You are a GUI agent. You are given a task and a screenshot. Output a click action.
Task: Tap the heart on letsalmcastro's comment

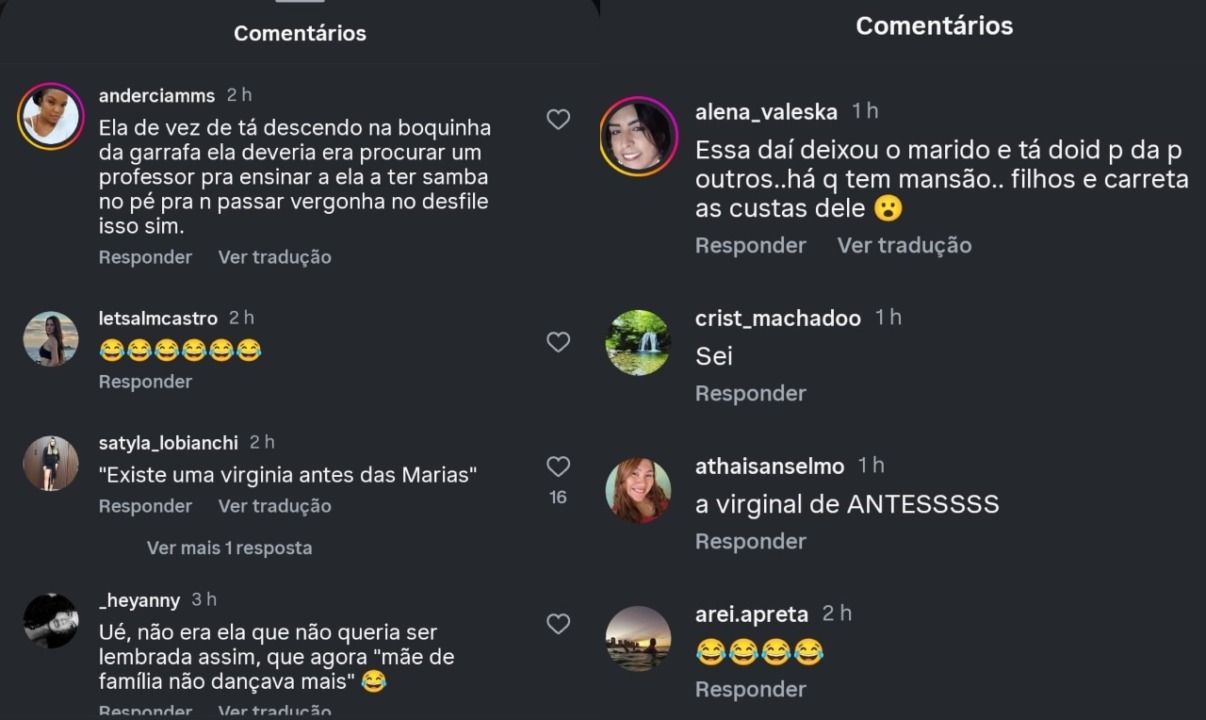pos(558,342)
